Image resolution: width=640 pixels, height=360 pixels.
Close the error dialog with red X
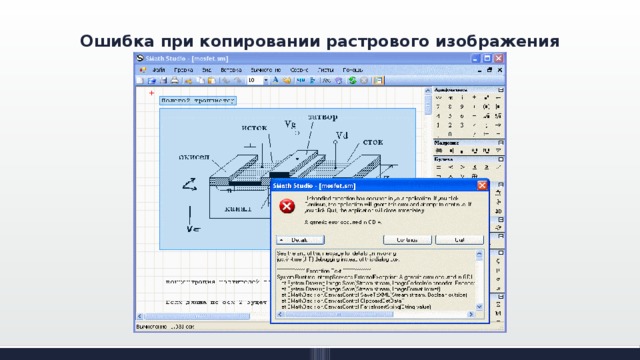482,186
